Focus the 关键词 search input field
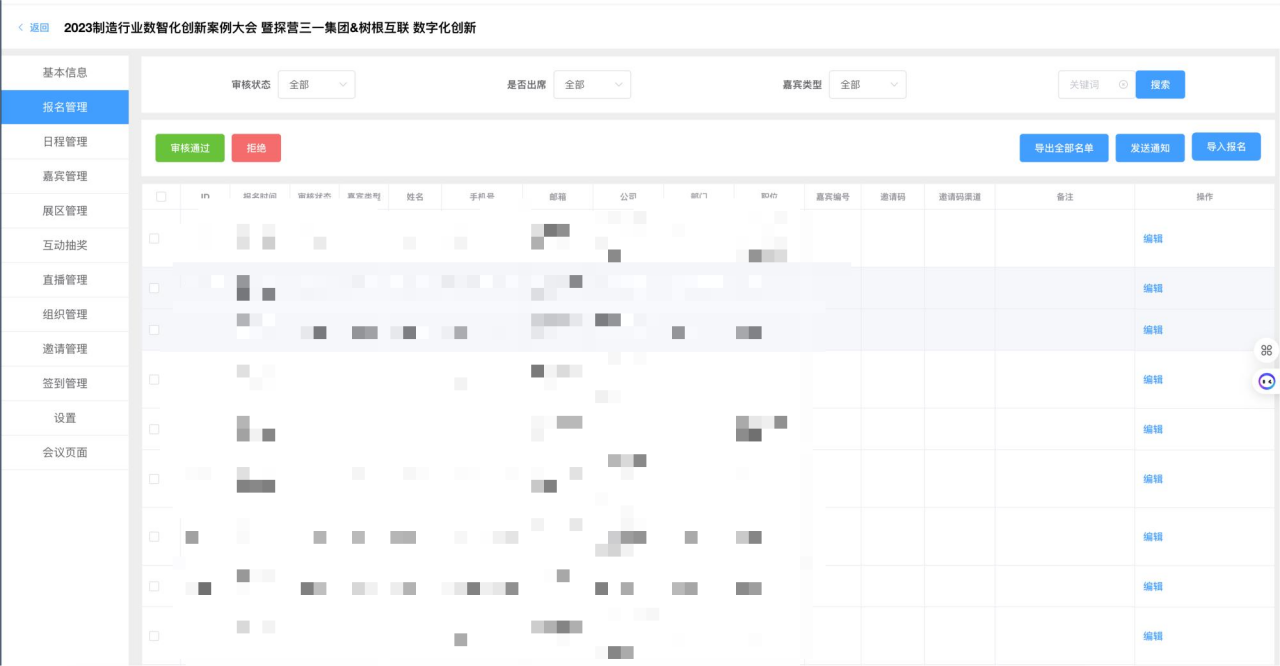Viewport: 1280px width, 666px height. pos(1088,85)
